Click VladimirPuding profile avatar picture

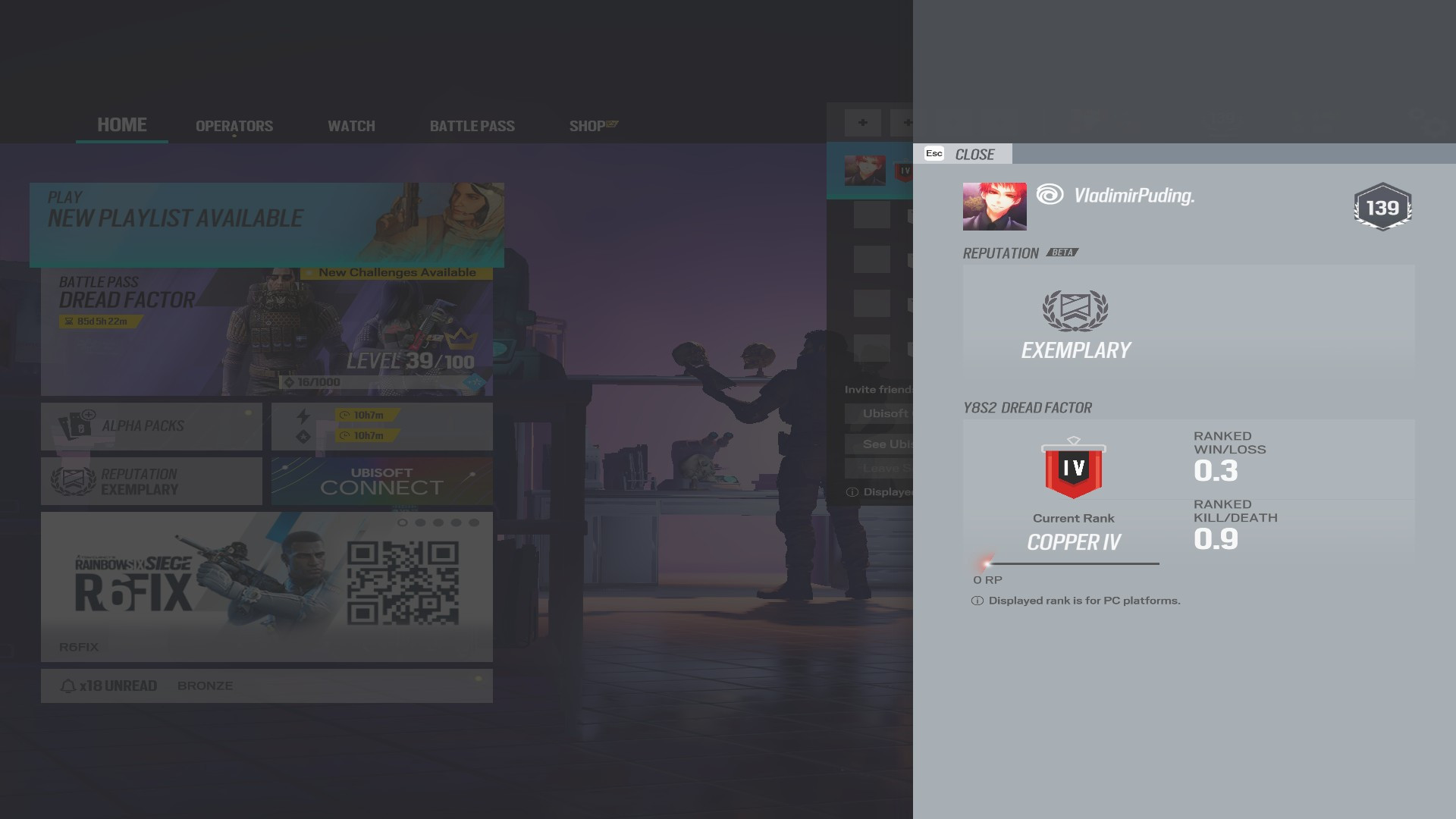(994, 206)
